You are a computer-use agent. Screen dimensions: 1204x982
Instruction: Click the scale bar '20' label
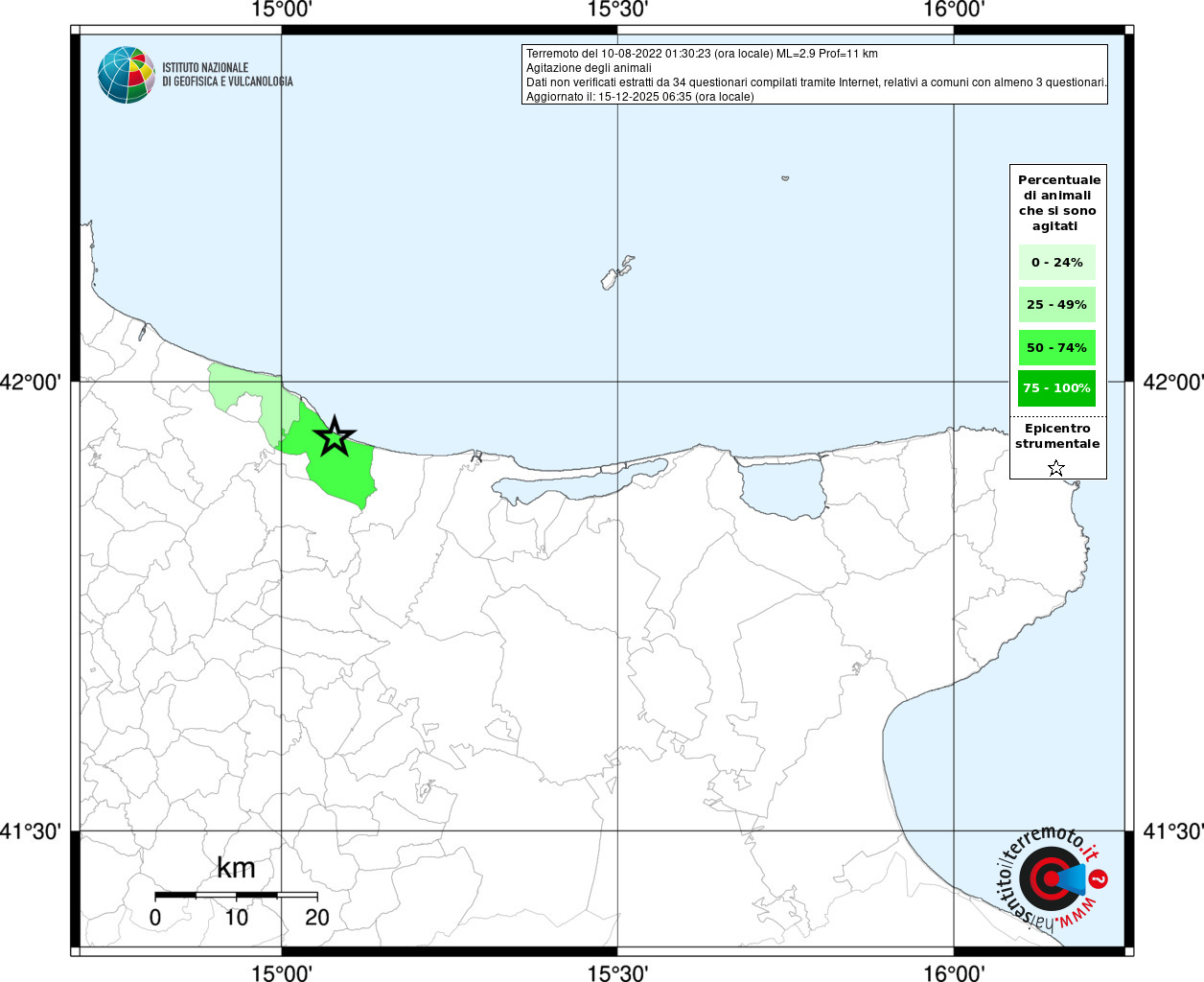317,918
